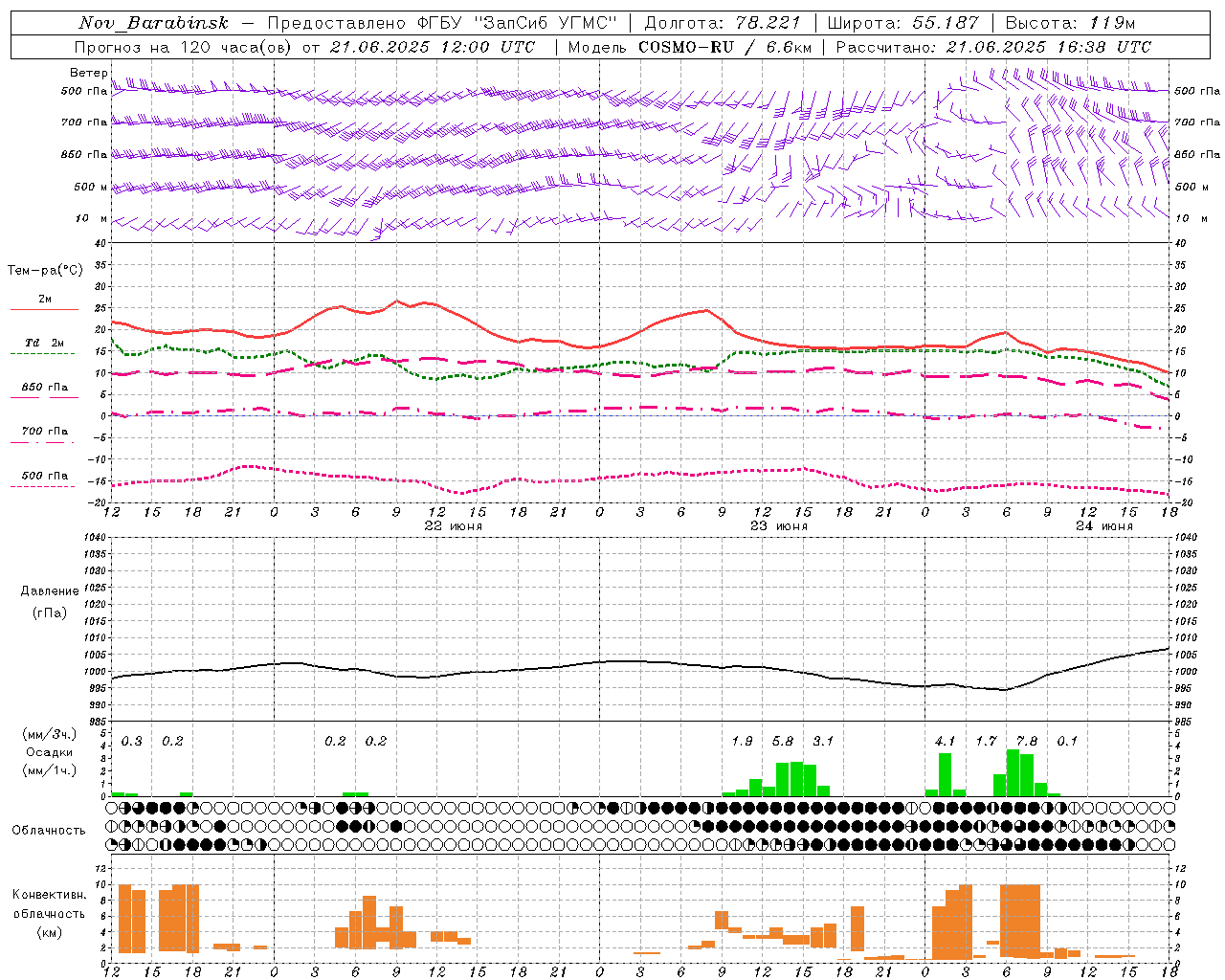Click the 'Модель COSMO-RU / 6.6км' label
This screenshot has width=1225, height=980.
(690, 47)
